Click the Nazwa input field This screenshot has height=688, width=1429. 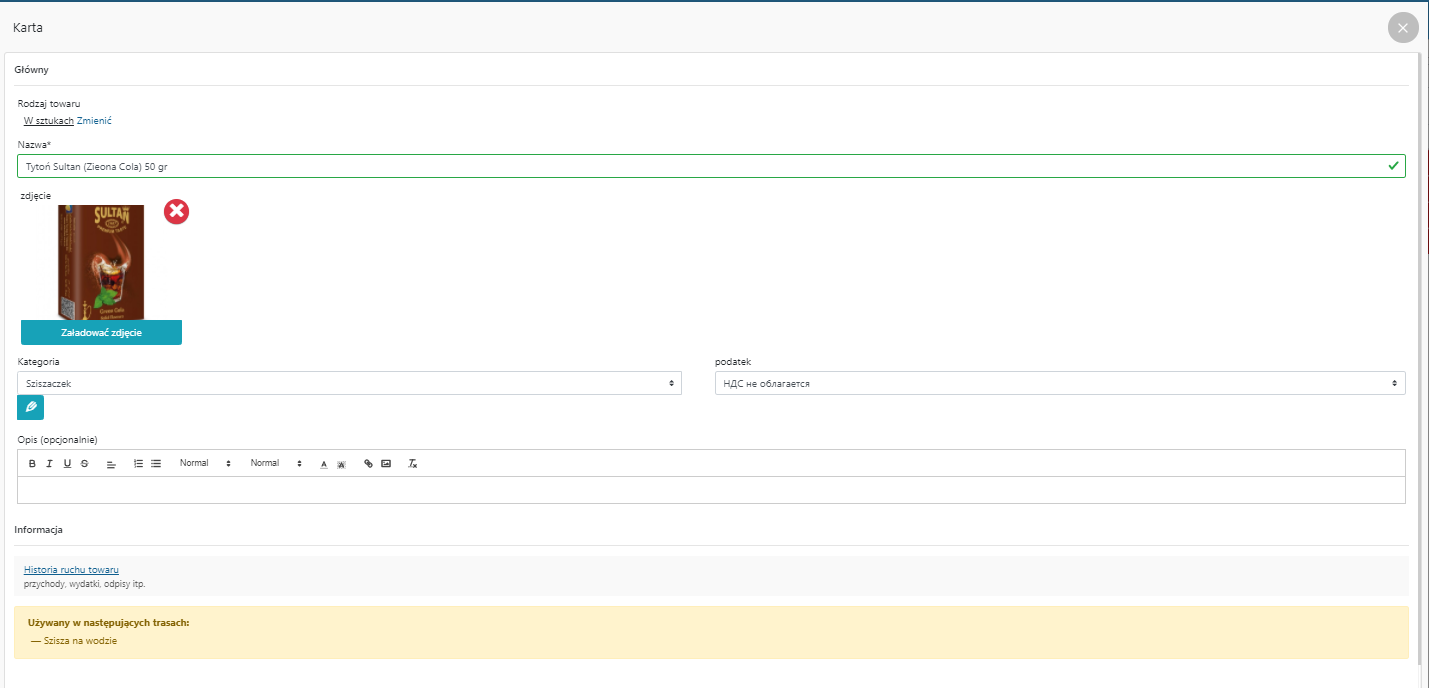[700, 166]
